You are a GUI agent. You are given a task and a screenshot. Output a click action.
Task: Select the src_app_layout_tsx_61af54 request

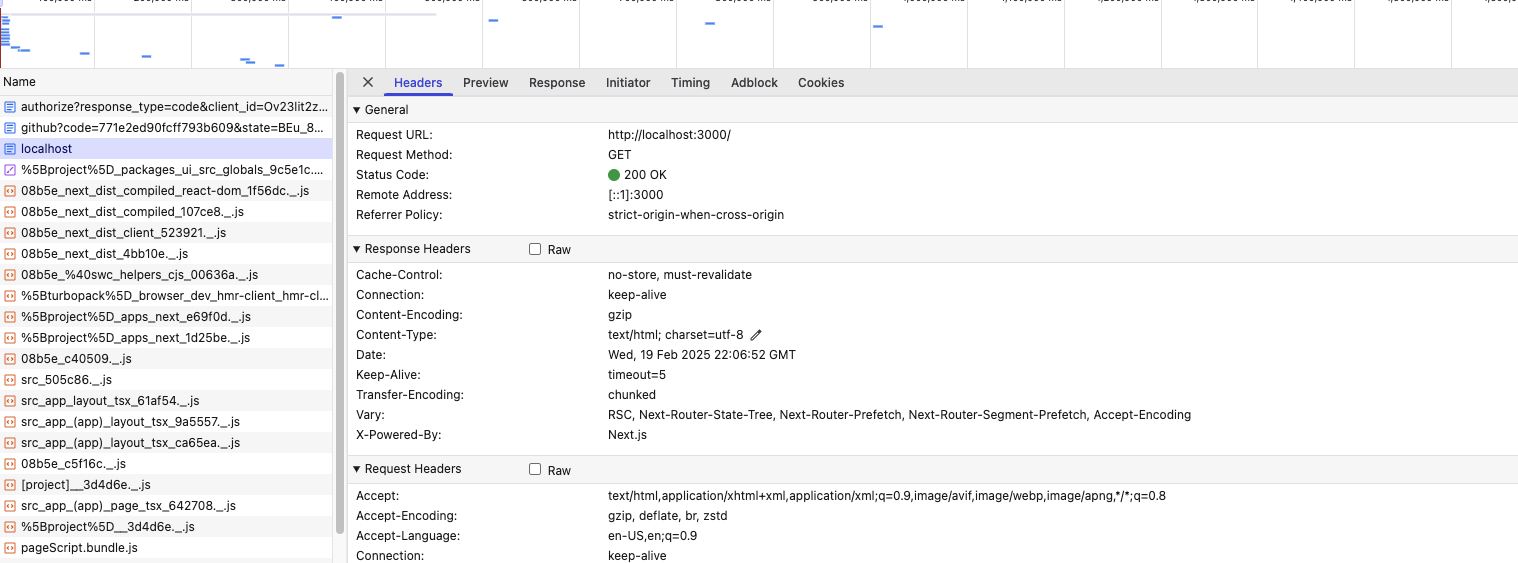tap(110, 401)
